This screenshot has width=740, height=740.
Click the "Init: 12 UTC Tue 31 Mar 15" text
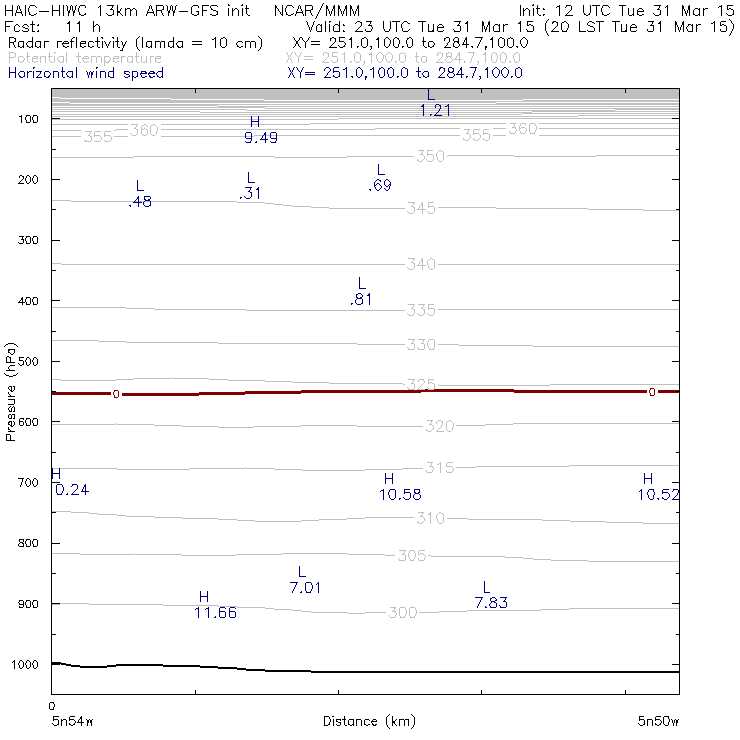[626, 10]
